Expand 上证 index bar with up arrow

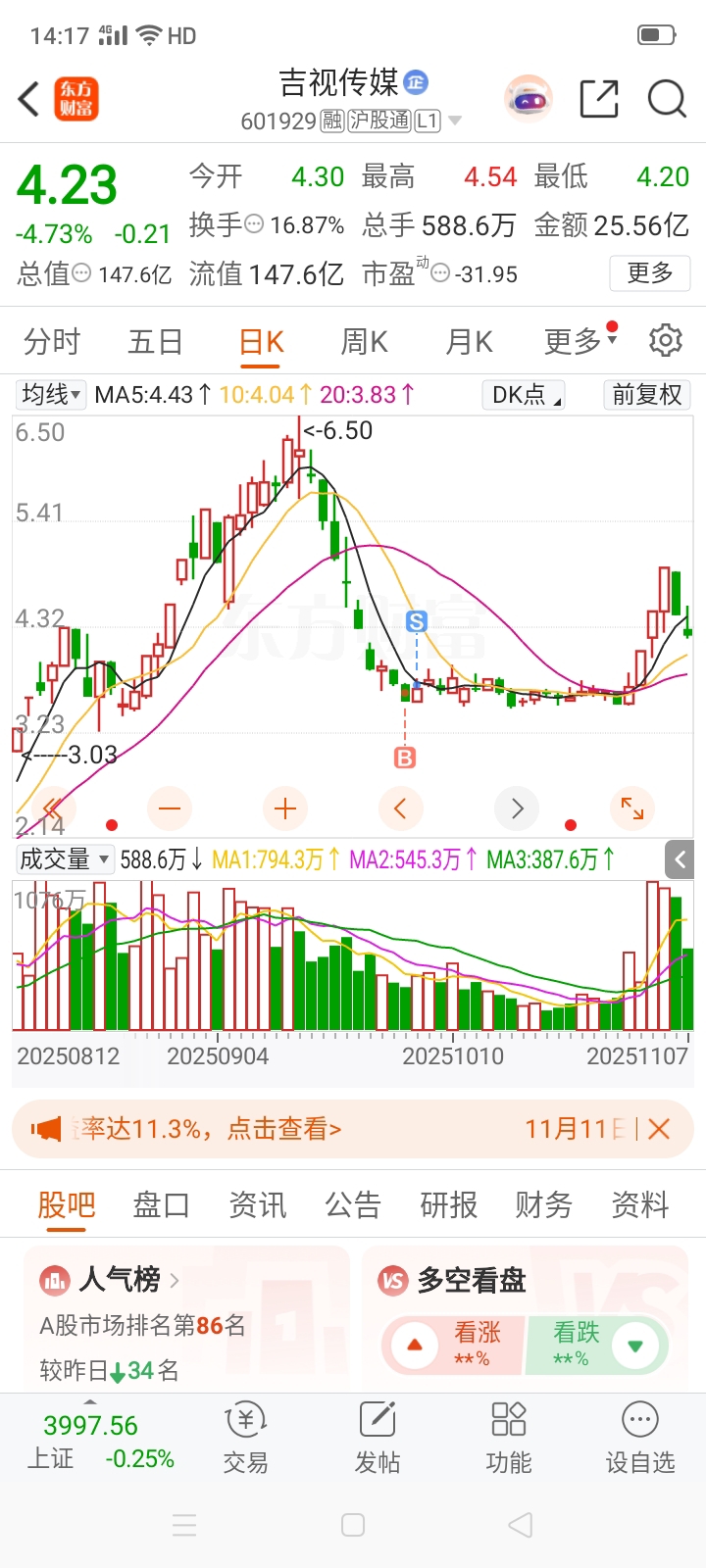click(90, 1401)
